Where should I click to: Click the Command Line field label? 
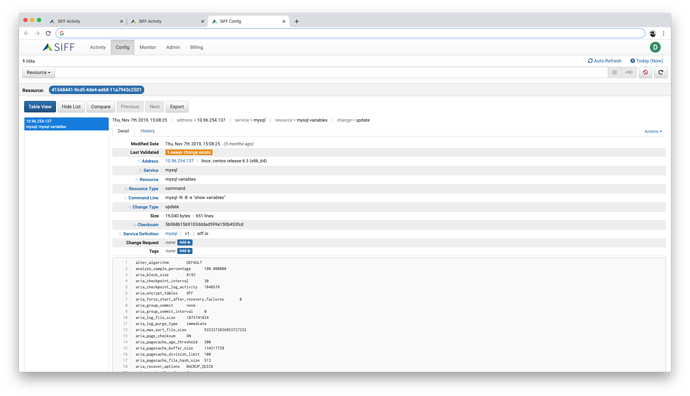click(x=143, y=198)
